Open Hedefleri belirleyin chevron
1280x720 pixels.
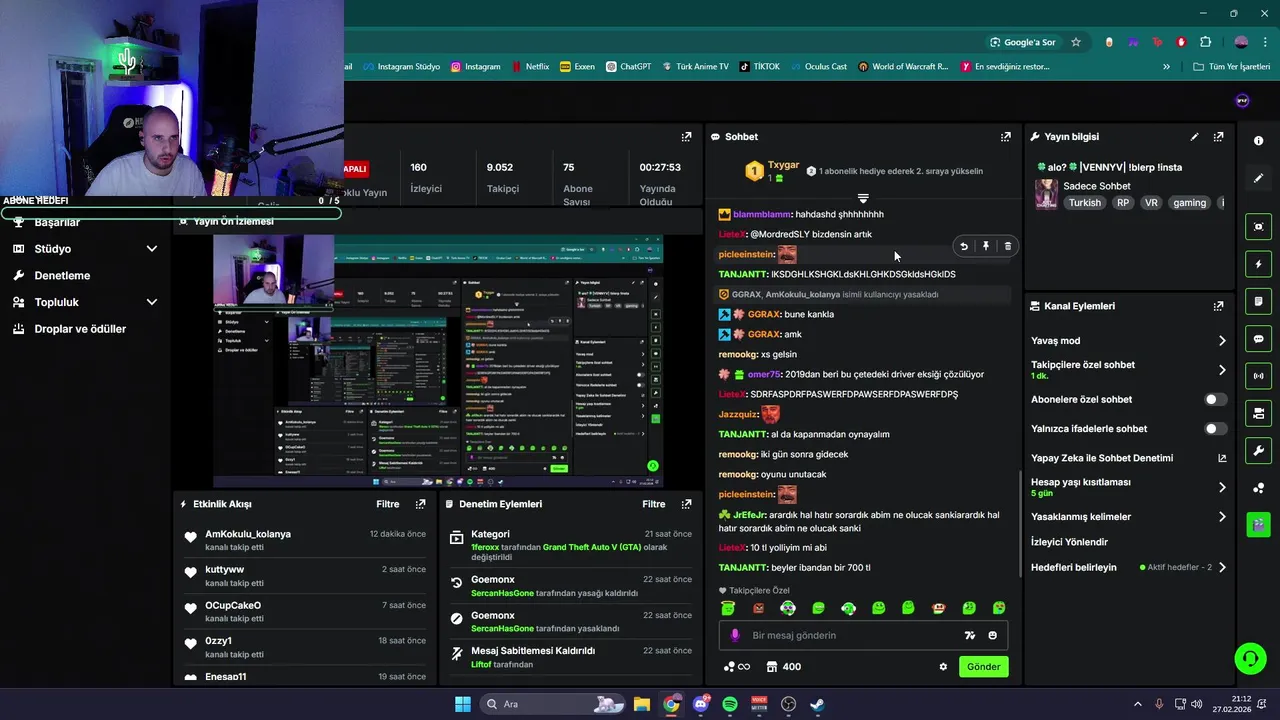pyautogui.click(x=1222, y=568)
